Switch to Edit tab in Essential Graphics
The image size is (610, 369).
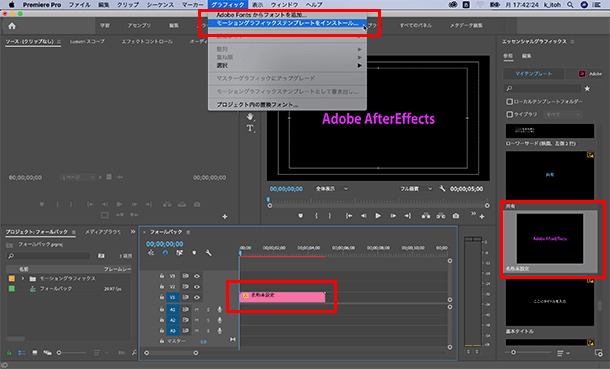(x=526, y=56)
